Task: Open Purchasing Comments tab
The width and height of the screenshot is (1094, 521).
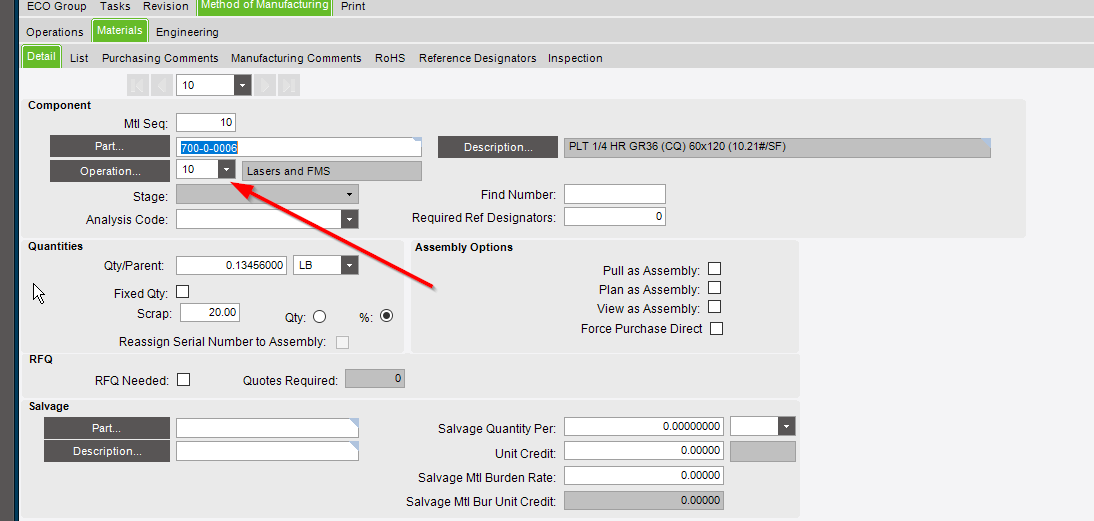Action: (160, 59)
